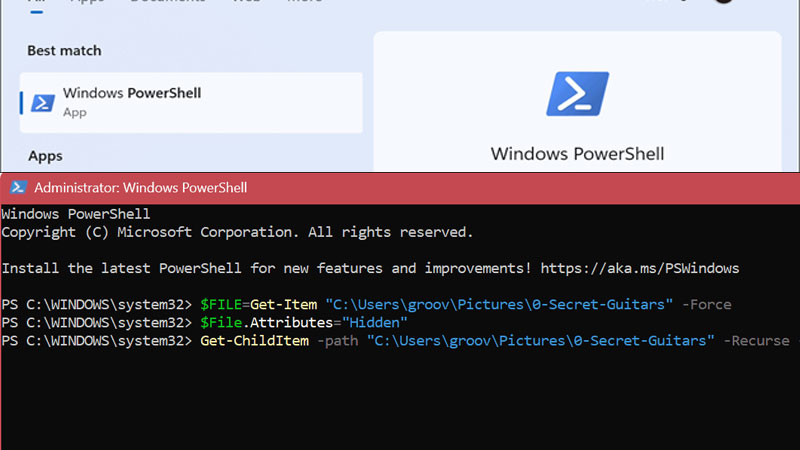800x450 pixels.
Task: Select the Apps section heading
Action: pos(45,156)
